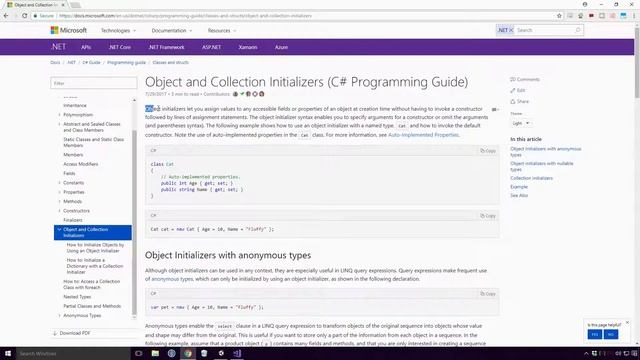Collapse Object and Collection Initializers node
Screen dimensions: 640x360
(x=59, y=230)
